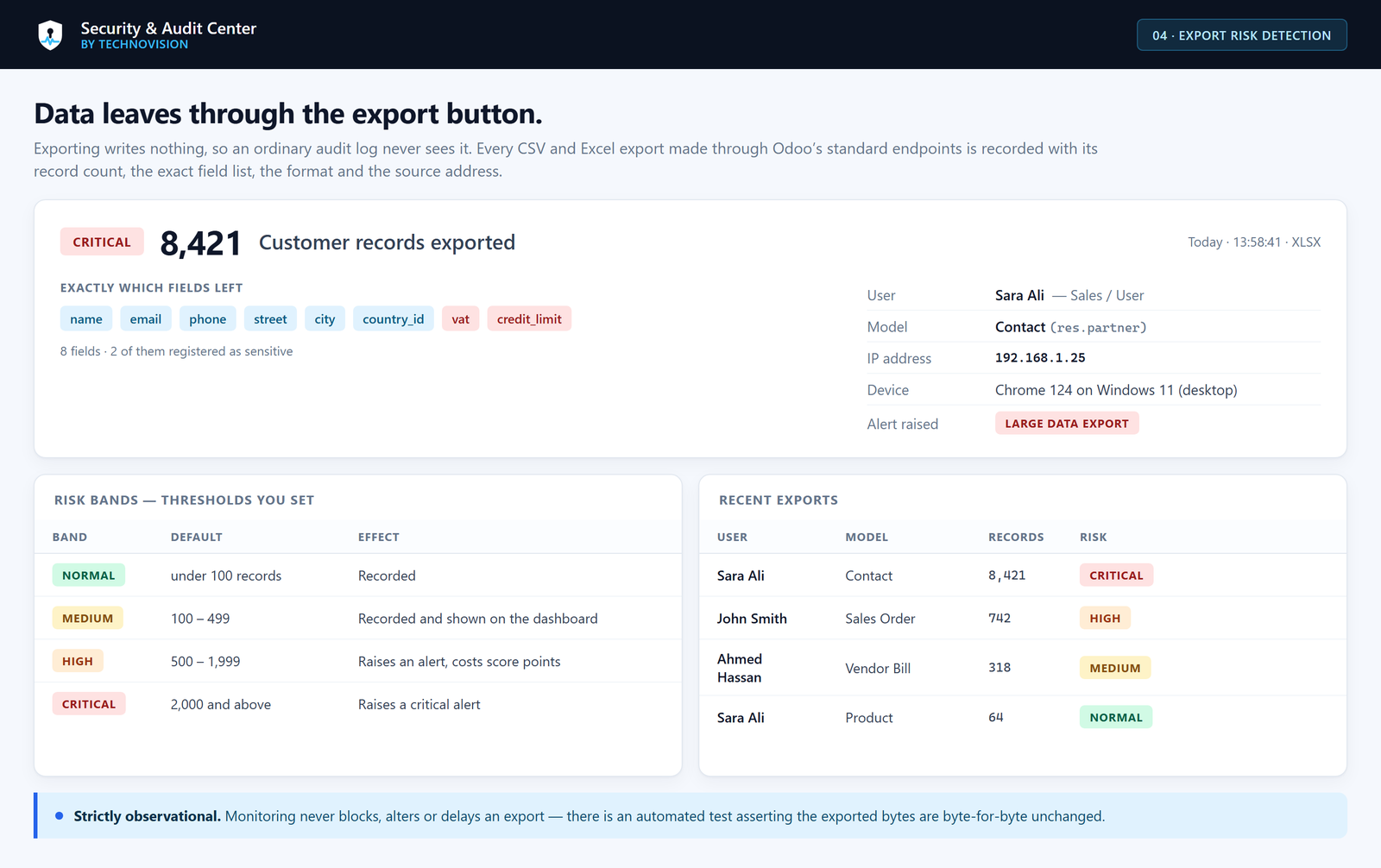The height and width of the screenshot is (868, 1381).
Task: Click the Security & Audit Center shield logo
Action: 50,35
